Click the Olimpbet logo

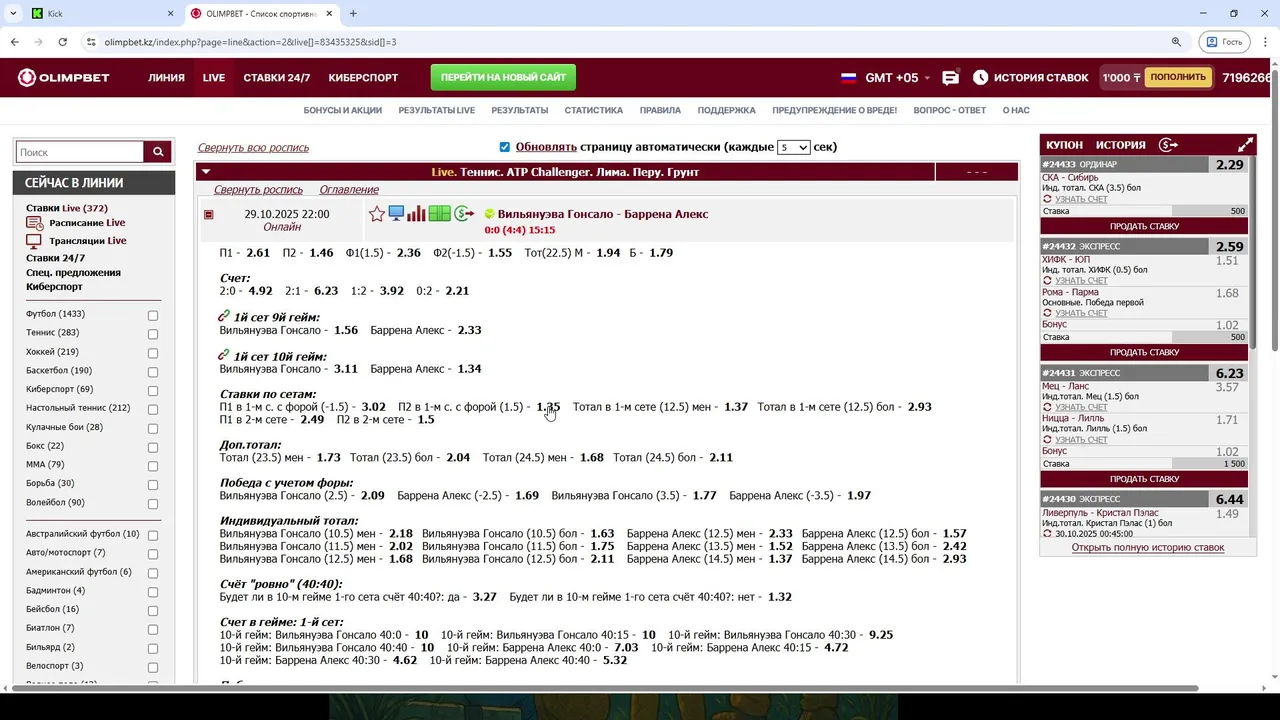pyautogui.click(x=64, y=77)
